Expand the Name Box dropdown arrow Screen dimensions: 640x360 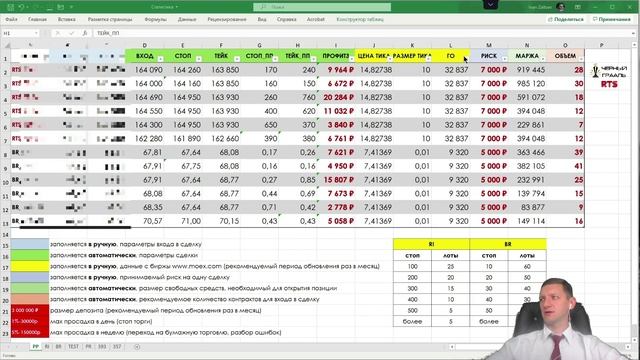[36, 33]
